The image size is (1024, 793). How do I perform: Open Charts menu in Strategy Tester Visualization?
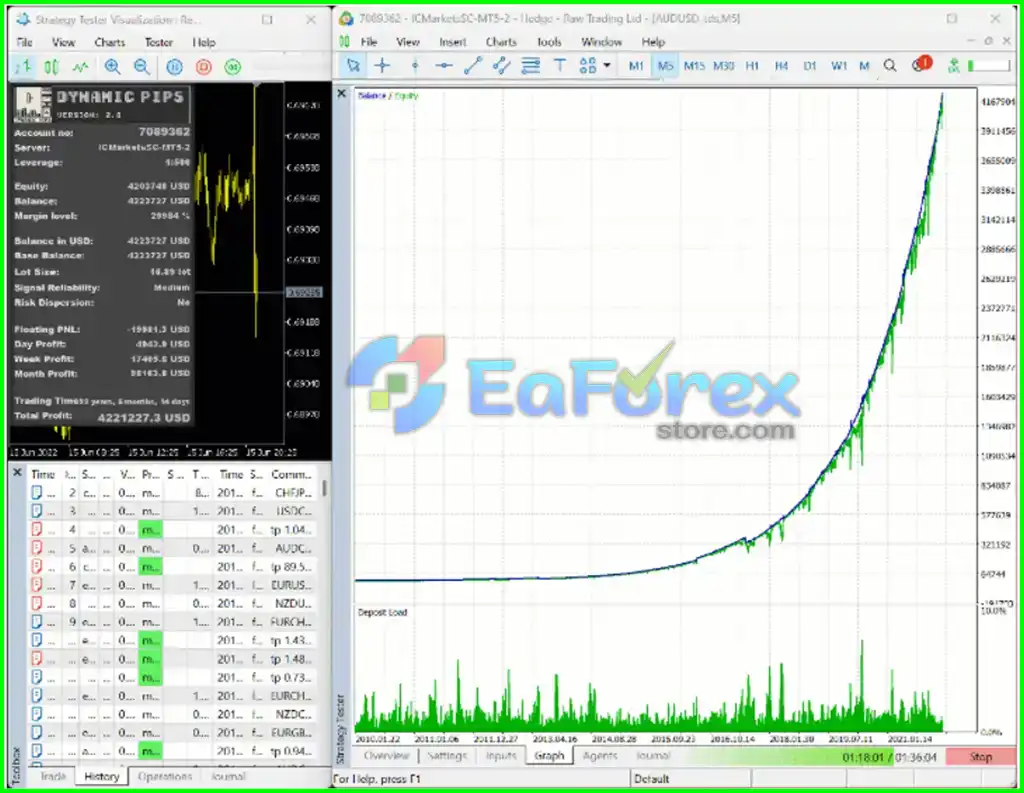(110, 42)
